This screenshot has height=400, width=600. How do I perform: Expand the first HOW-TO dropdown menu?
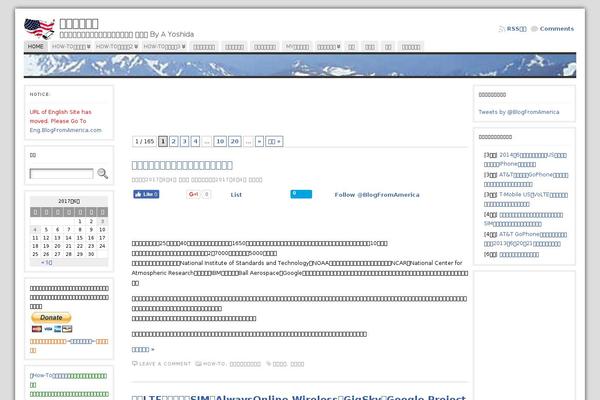click(x=71, y=46)
